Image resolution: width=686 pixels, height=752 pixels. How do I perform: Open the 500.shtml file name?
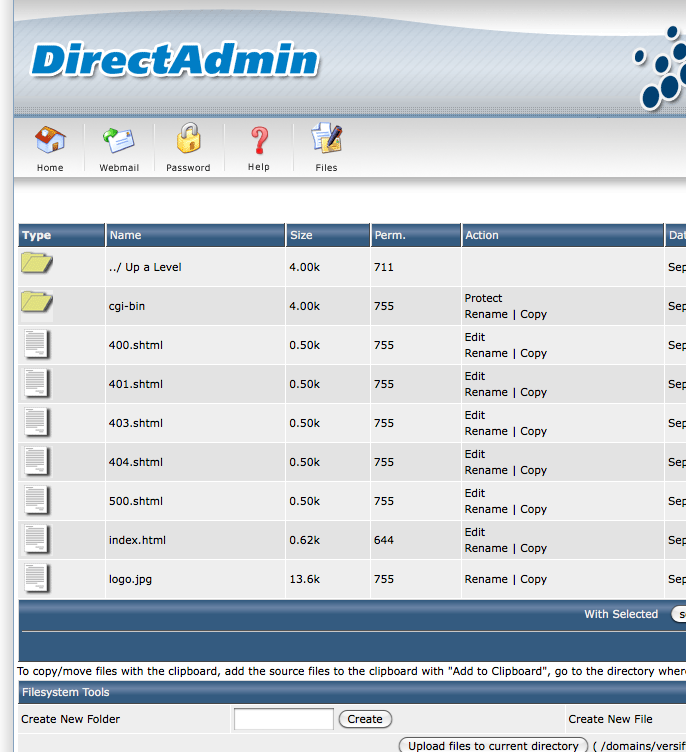136,501
